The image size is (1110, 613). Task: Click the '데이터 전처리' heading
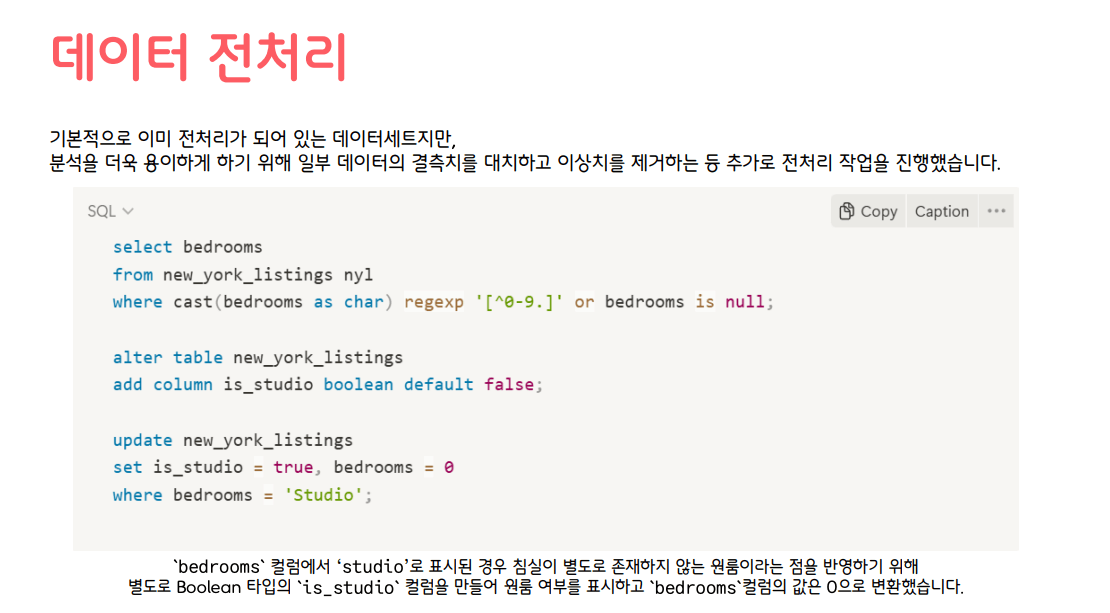pos(198,57)
